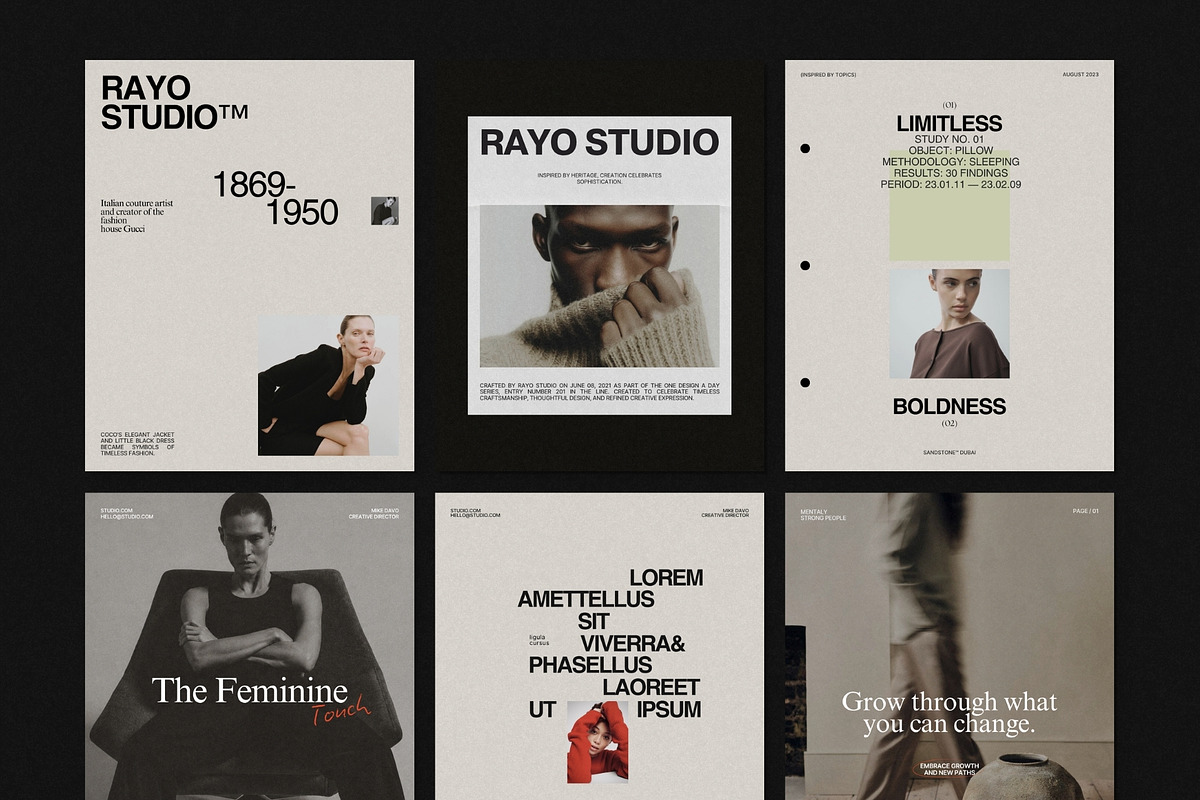This screenshot has width=1200, height=800.
Task: Select "MIKE DAVO" credit on The Feminine Touch card
Action: tap(385, 511)
